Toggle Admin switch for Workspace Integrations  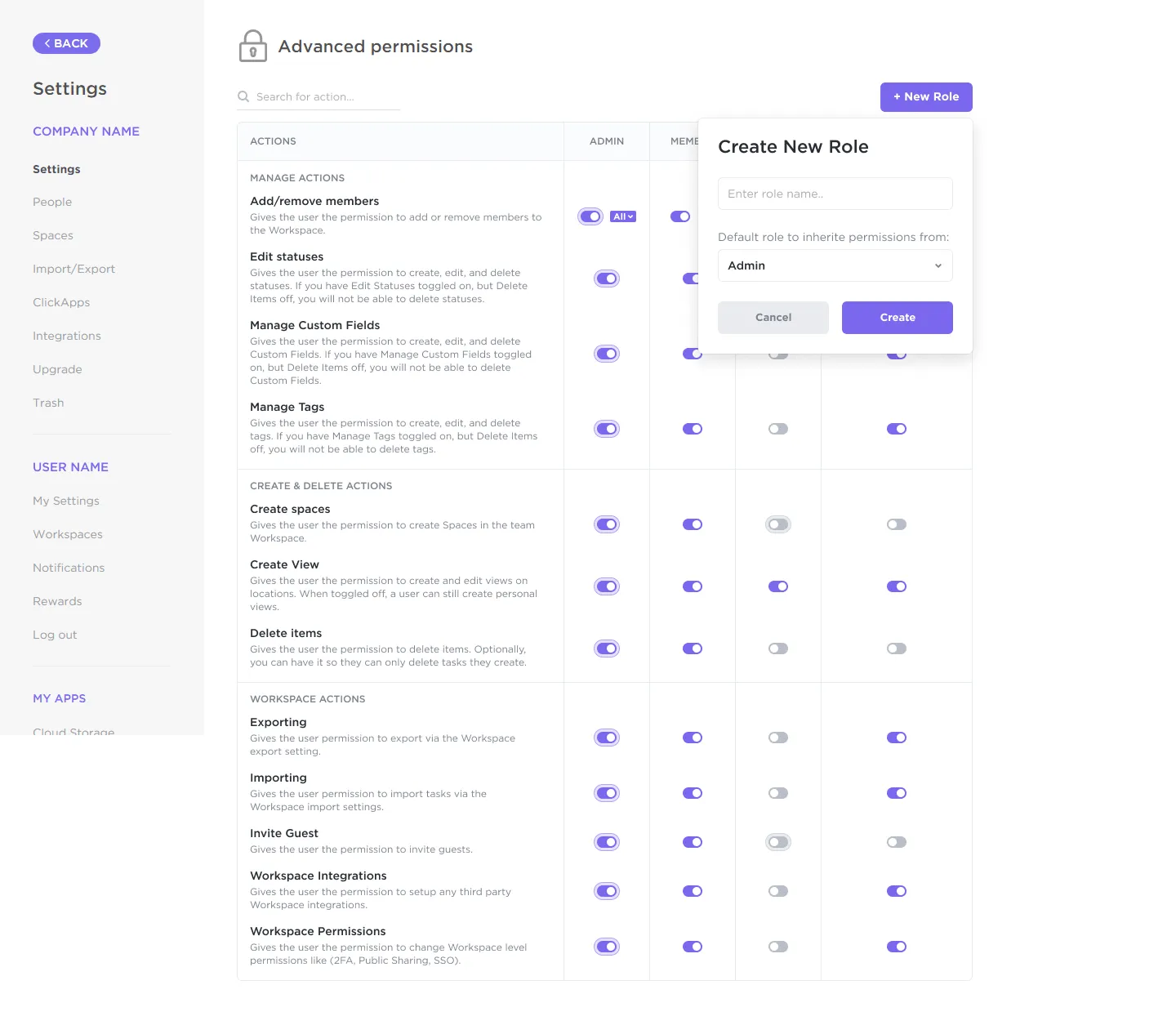607,891
